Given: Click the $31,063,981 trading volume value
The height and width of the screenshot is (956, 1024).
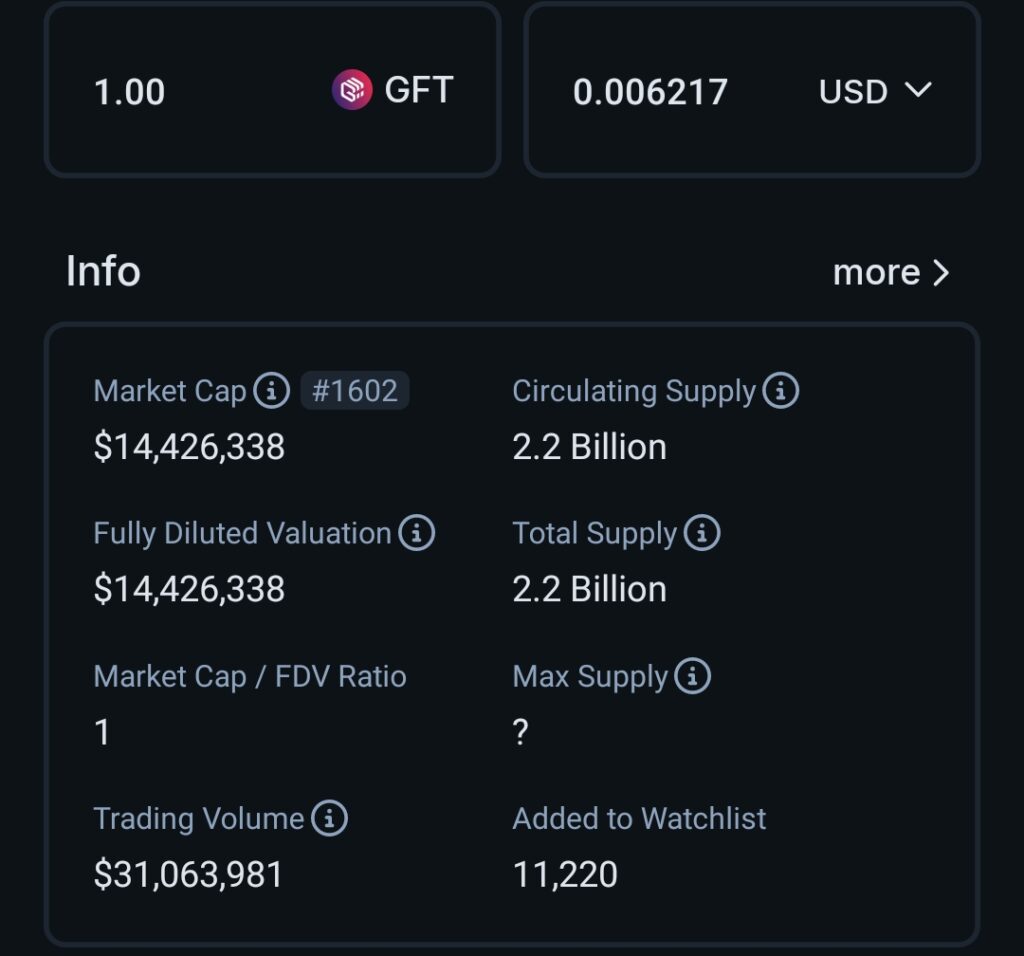Looking at the screenshot, I should pos(188,875).
